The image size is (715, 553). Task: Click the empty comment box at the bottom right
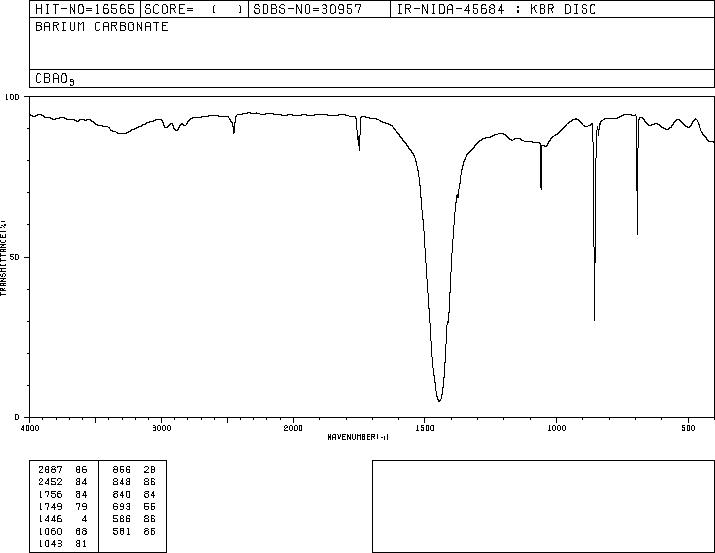pos(543,506)
